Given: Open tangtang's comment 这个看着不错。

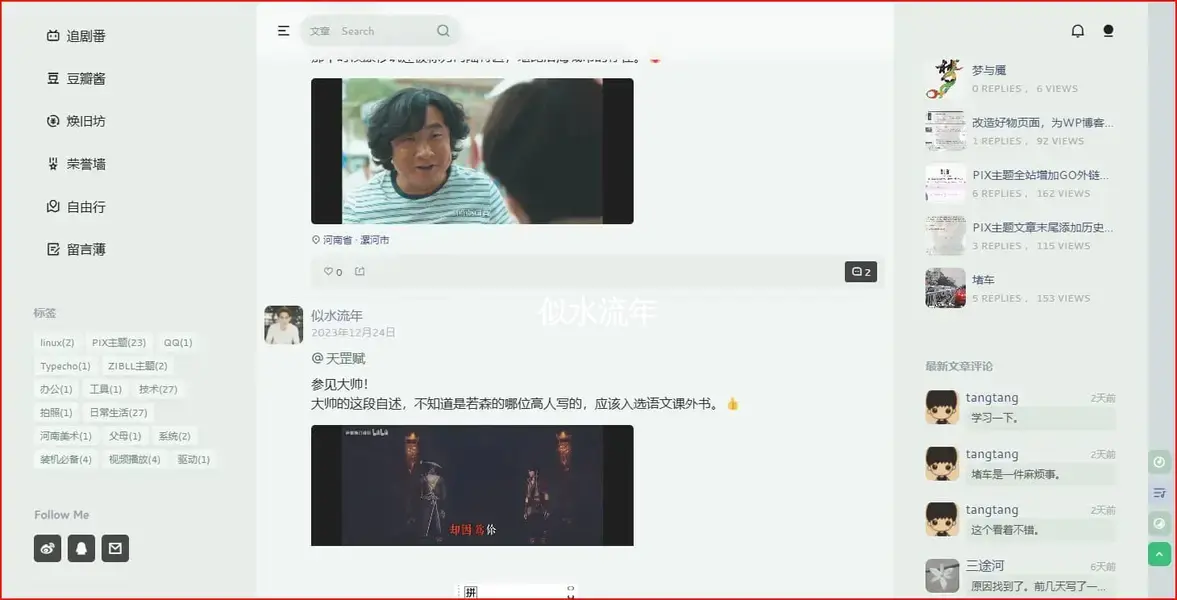Looking at the screenshot, I should click(1041, 529).
